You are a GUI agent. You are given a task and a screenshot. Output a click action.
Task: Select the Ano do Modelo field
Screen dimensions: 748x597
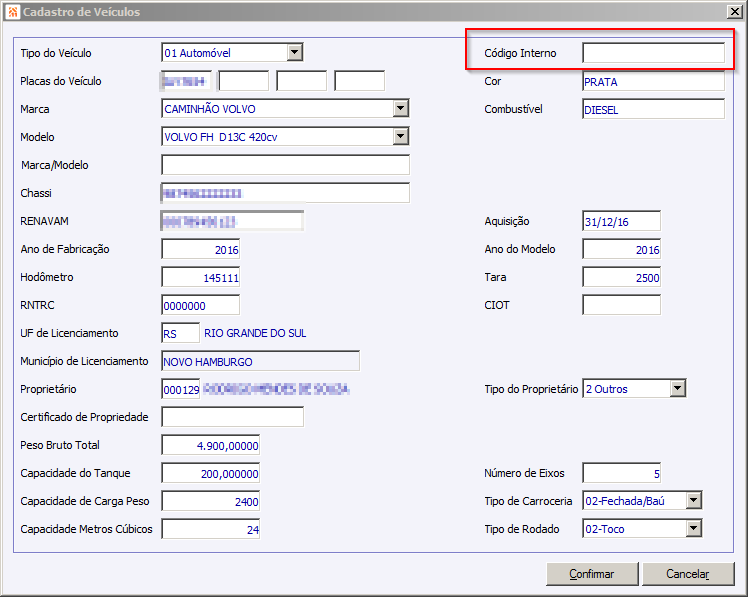point(622,249)
